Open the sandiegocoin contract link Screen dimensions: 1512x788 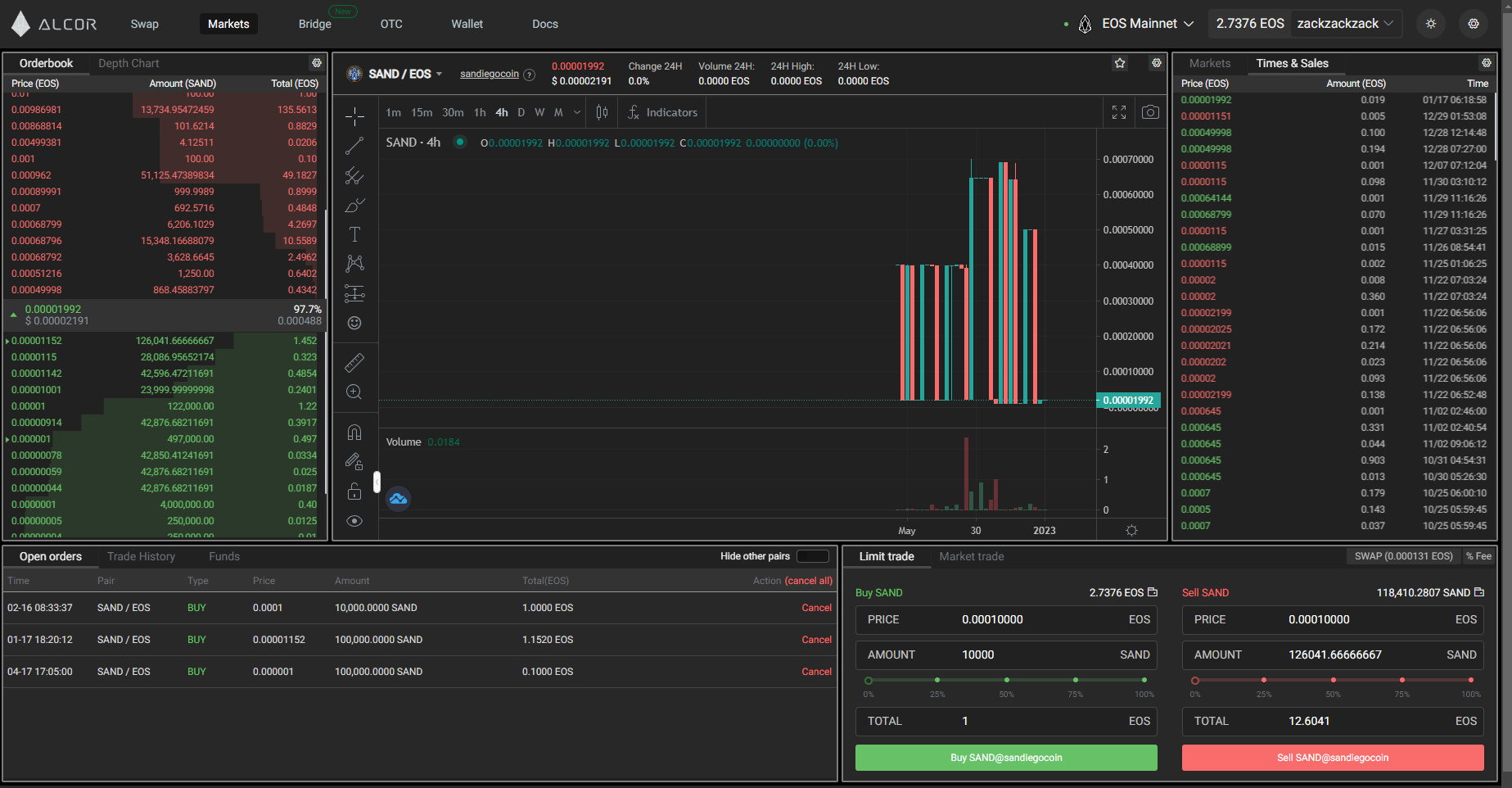[490, 74]
